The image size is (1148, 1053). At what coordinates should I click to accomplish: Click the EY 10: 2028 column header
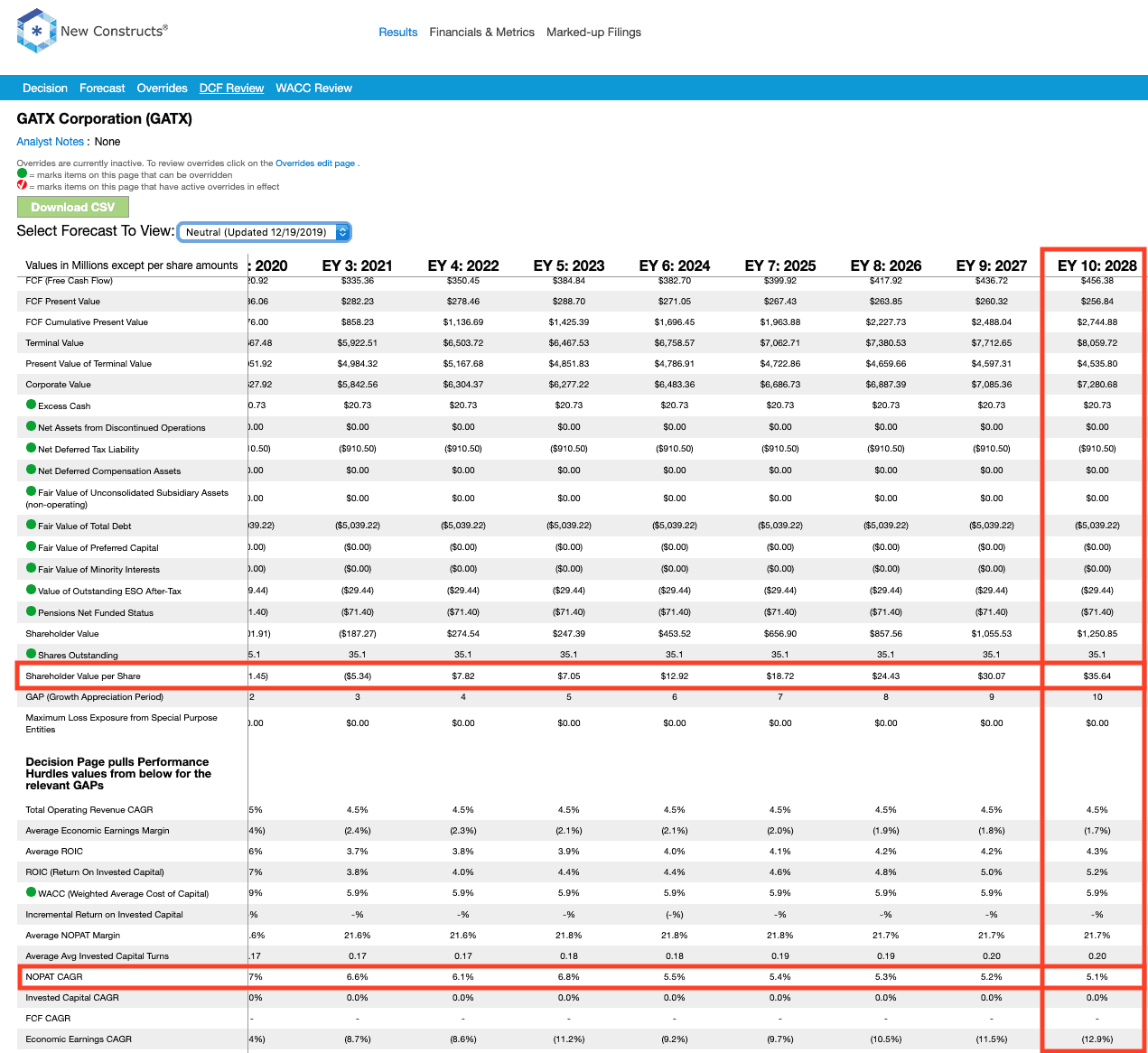tap(1097, 266)
